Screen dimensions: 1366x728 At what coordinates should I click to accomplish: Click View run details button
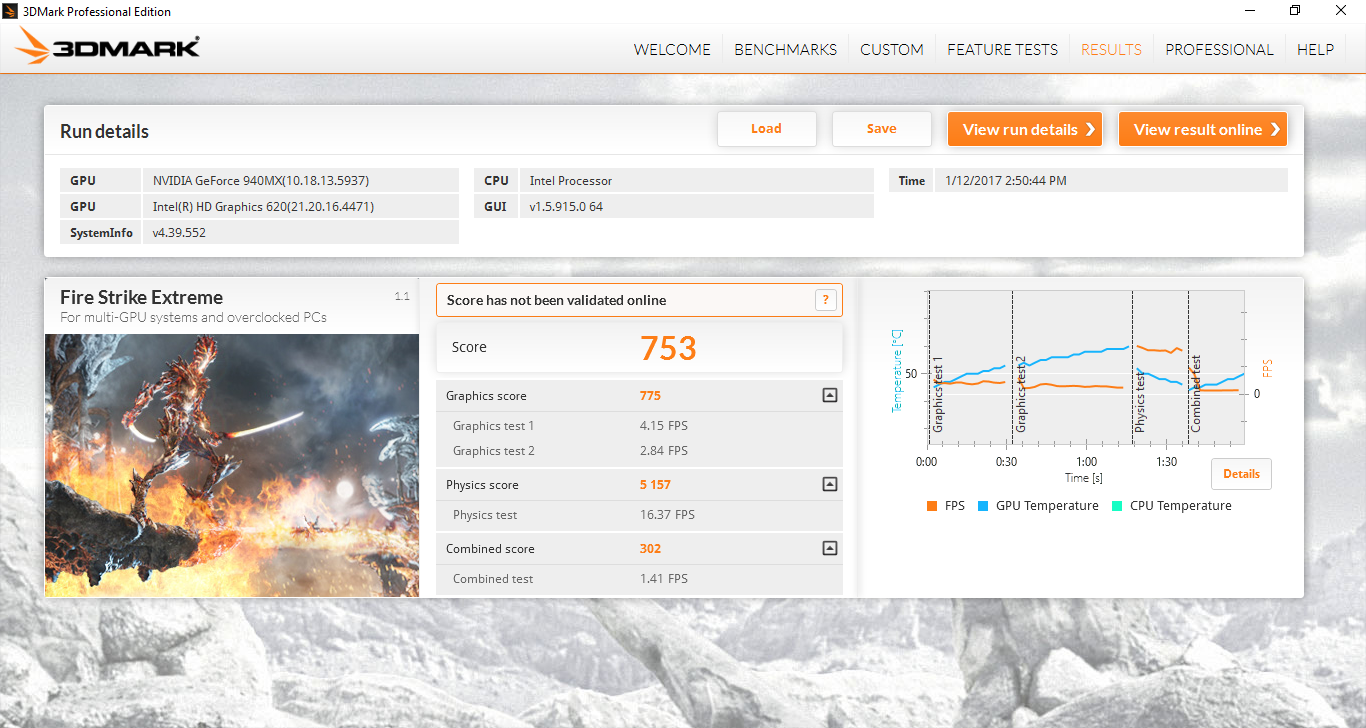[x=1025, y=129]
